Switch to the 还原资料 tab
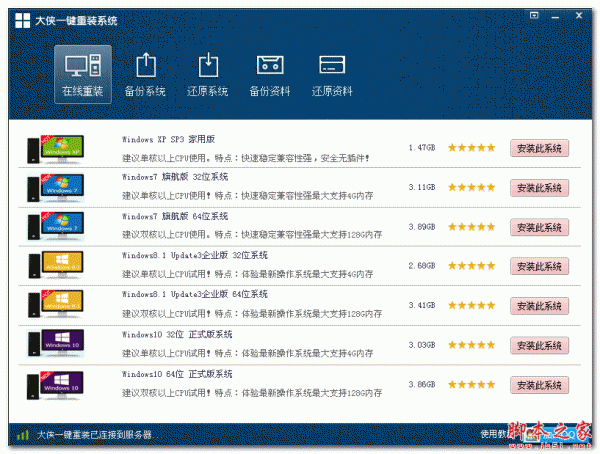Screen dimensions: 600x454 [x=332, y=75]
